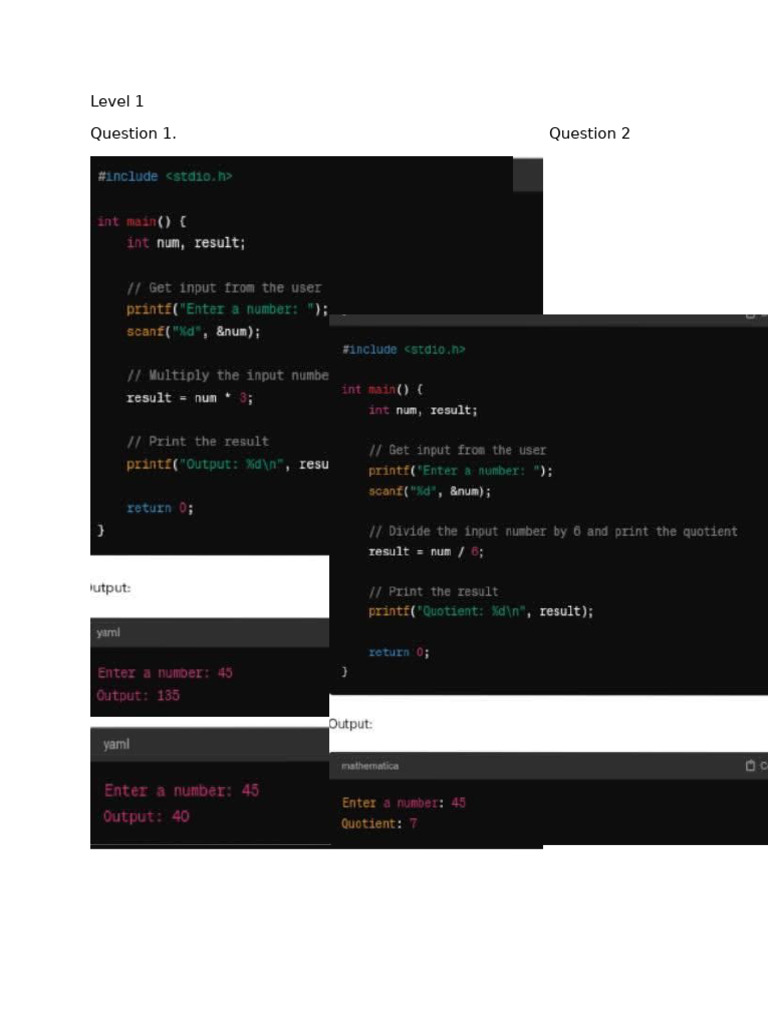The width and height of the screenshot is (768, 1024).
Task: Click the "Output: 135" result line
Action: (138, 696)
